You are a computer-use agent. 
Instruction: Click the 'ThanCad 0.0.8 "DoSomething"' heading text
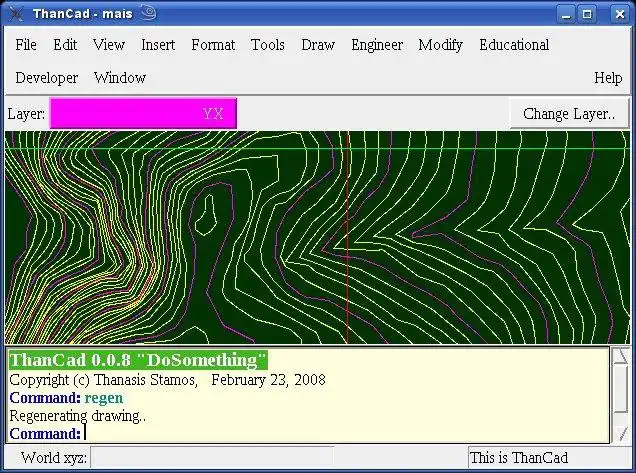[x=138, y=360]
